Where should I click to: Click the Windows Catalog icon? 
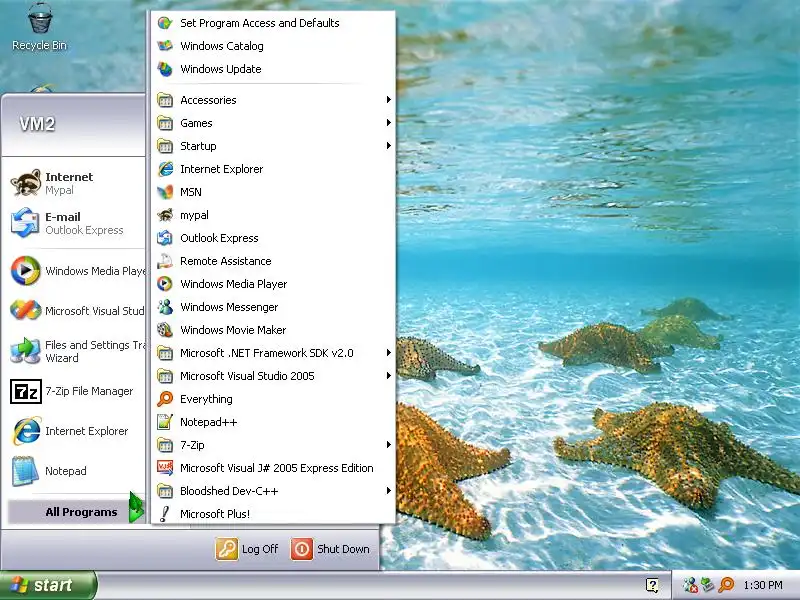click(165, 46)
